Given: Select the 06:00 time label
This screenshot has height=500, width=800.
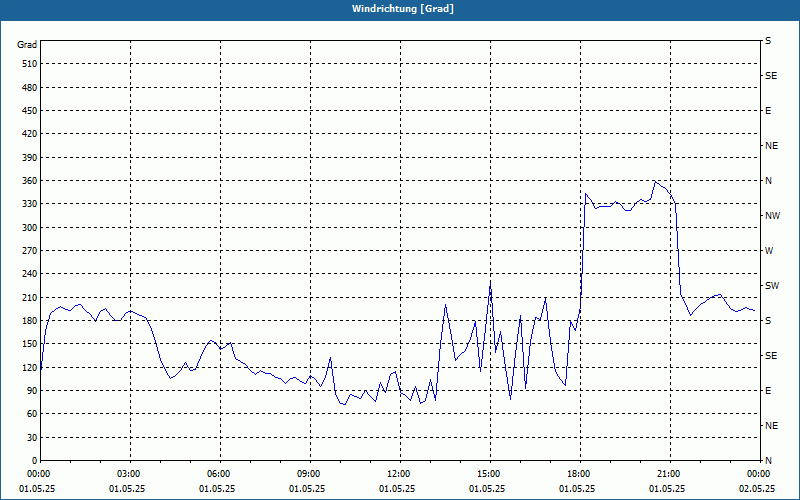Looking at the screenshot, I should coord(220,474).
